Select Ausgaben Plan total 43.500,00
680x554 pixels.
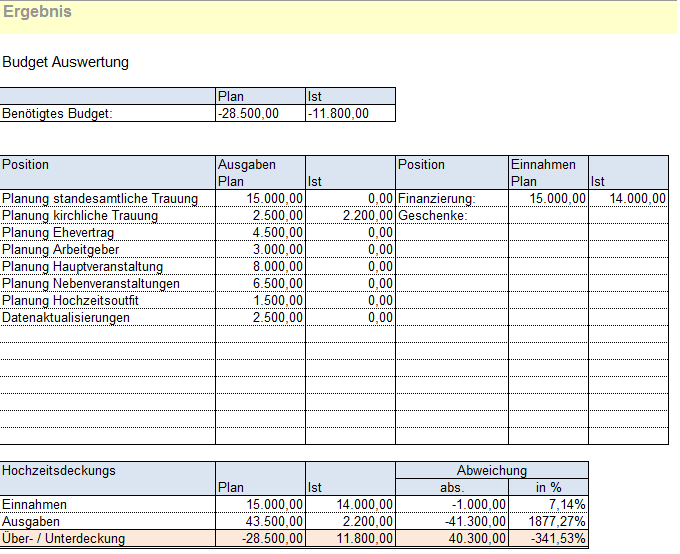tap(260, 522)
